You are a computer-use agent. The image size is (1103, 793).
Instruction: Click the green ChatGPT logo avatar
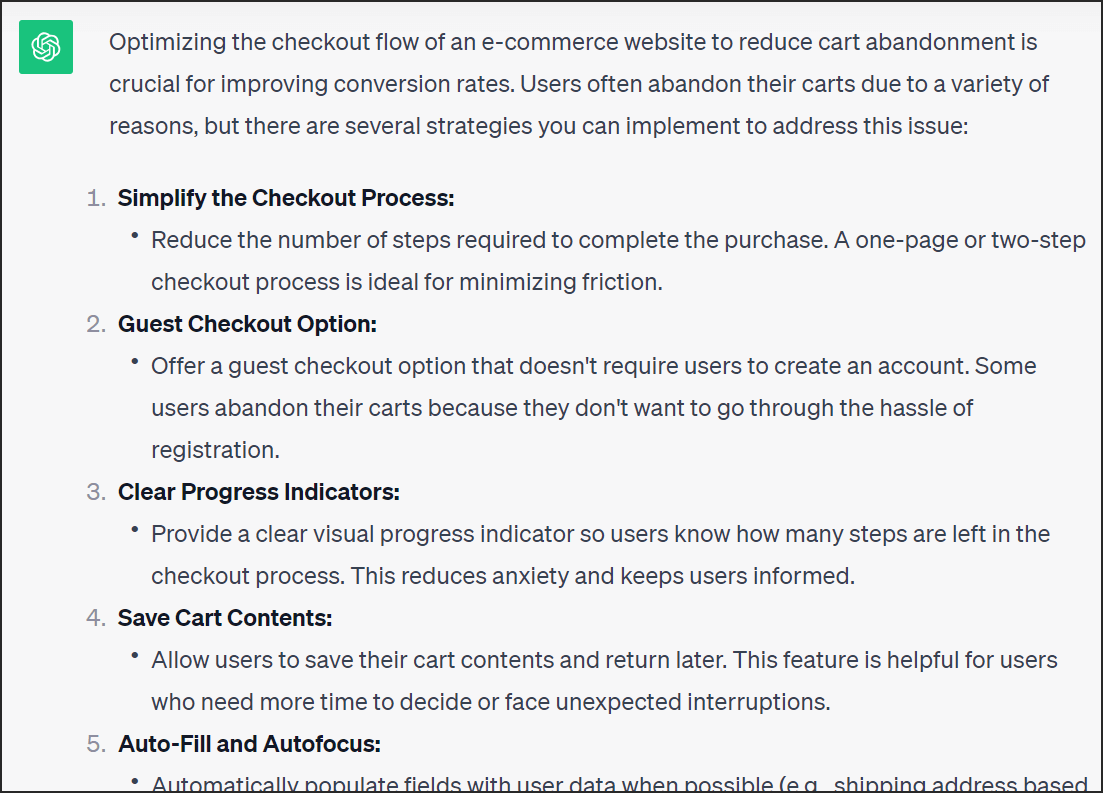pos(46,47)
